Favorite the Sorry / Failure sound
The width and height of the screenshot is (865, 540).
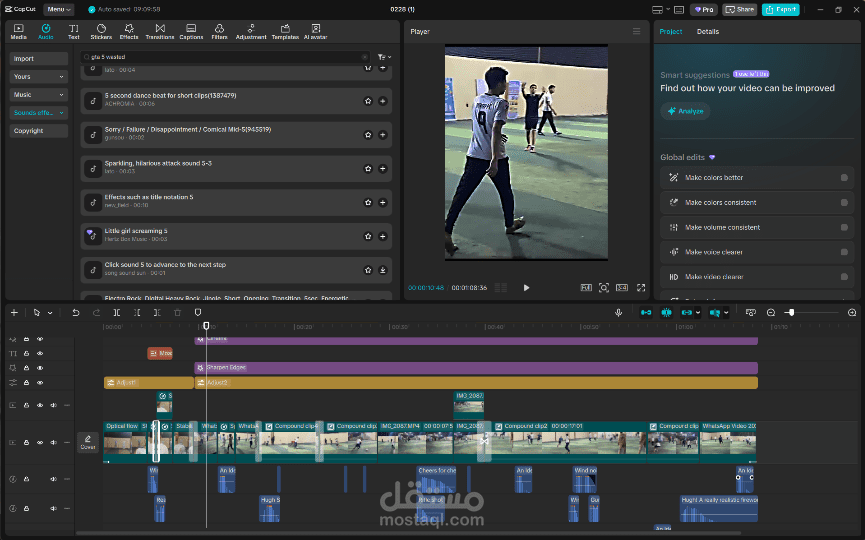coord(368,135)
